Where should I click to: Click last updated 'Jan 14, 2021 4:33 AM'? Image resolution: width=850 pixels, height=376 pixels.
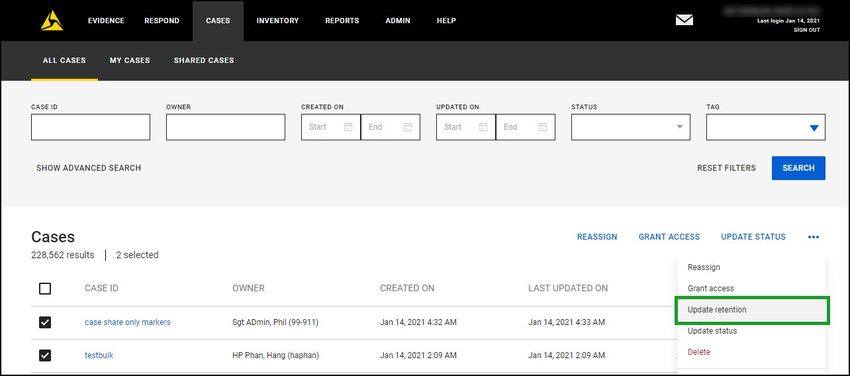point(566,322)
